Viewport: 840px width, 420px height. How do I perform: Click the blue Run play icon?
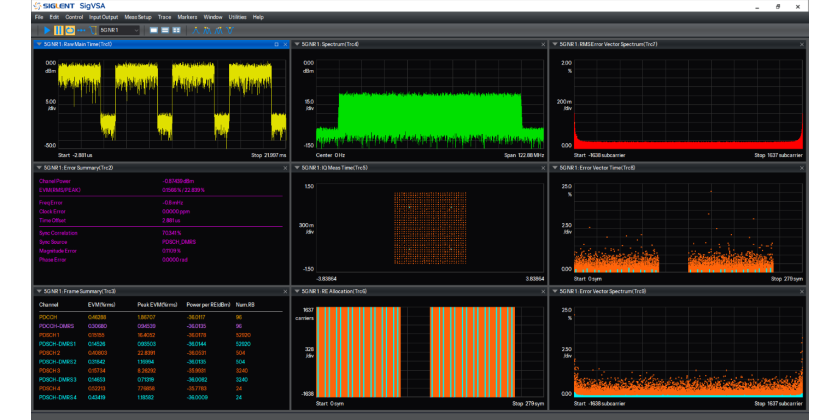click(46, 30)
